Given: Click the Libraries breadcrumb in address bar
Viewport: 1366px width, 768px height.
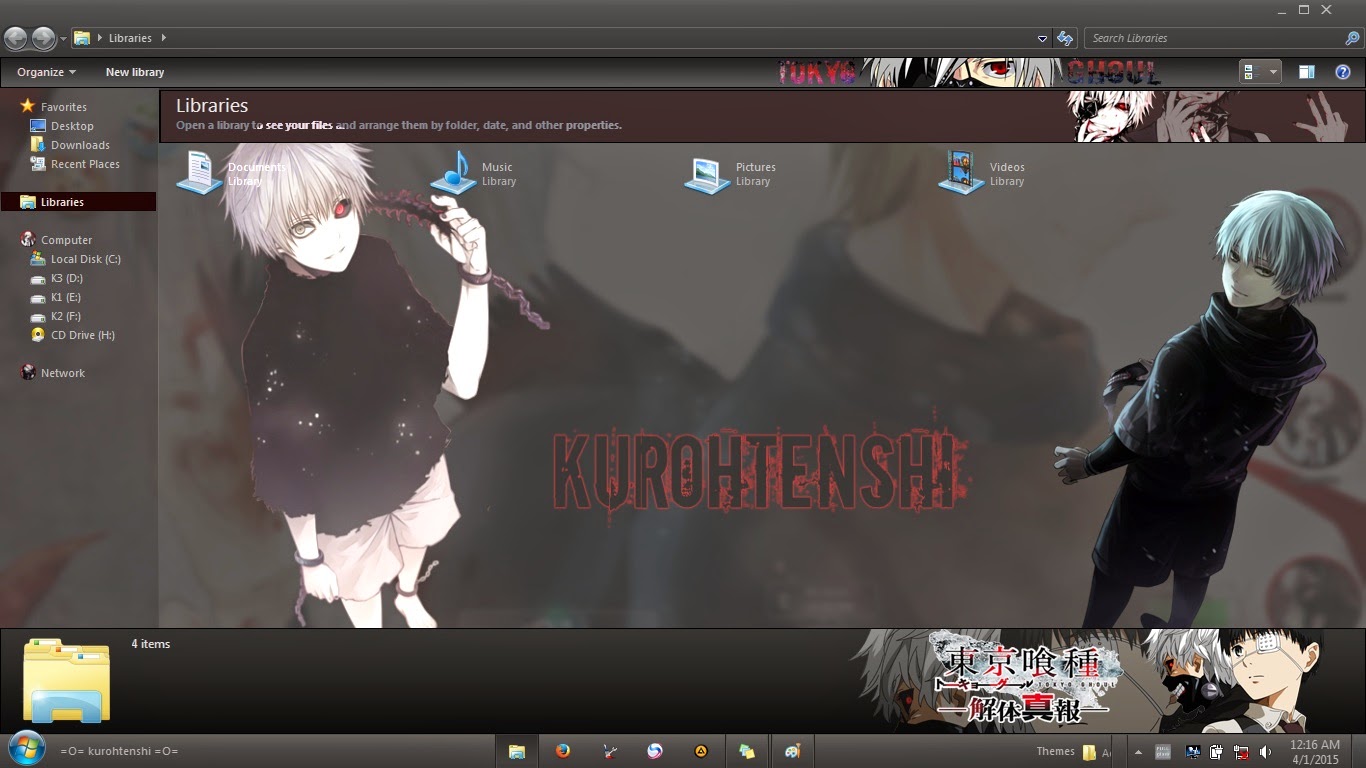Looking at the screenshot, I should point(130,38).
